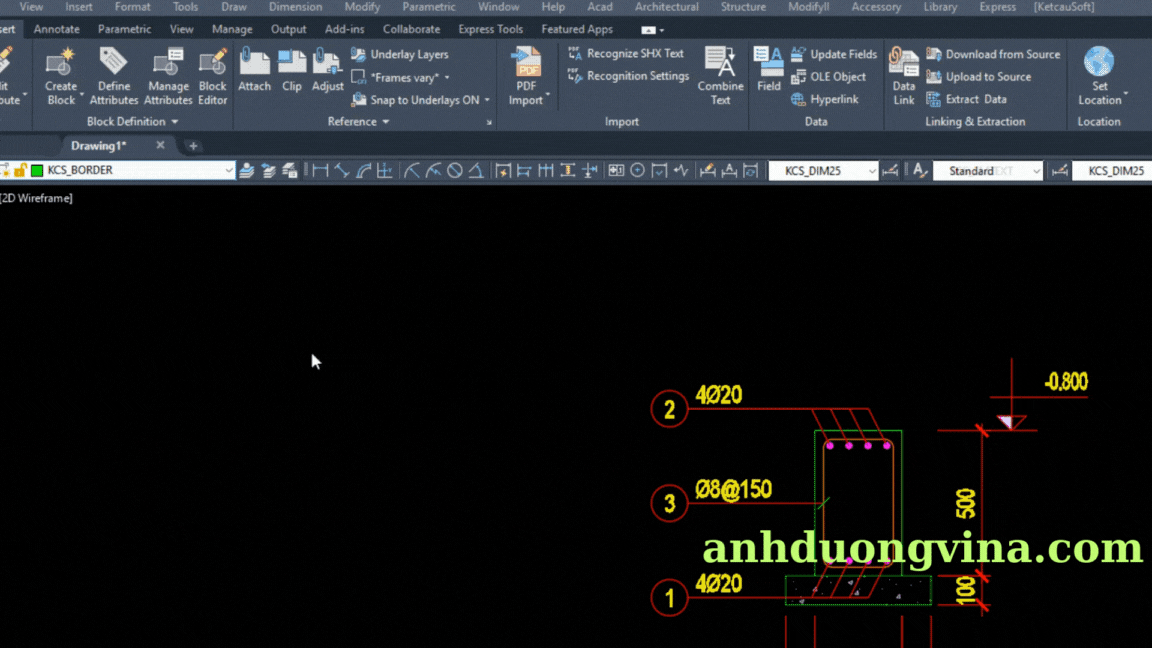Click the green KCS_BORDER layer color swatch
Viewport: 1152px width, 648px height.
(x=37, y=171)
